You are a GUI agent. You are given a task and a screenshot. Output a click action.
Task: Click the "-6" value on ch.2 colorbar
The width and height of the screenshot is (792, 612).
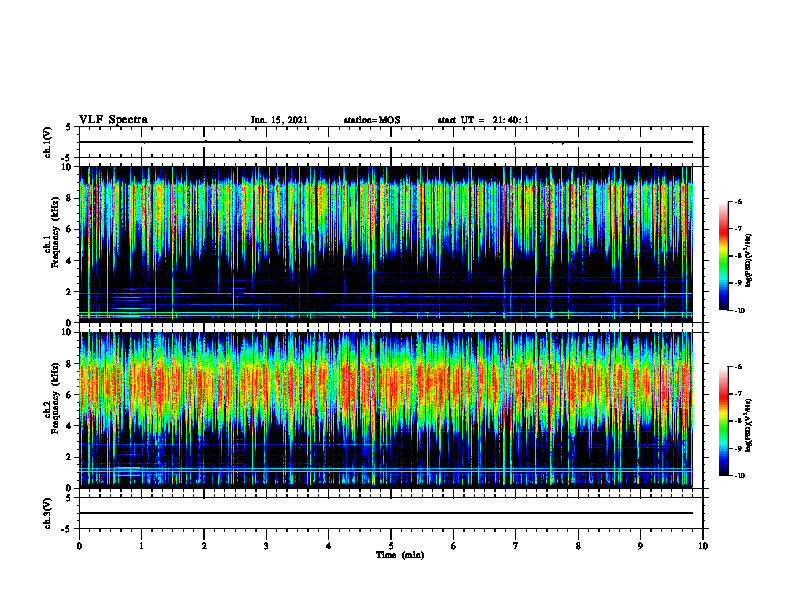point(738,367)
